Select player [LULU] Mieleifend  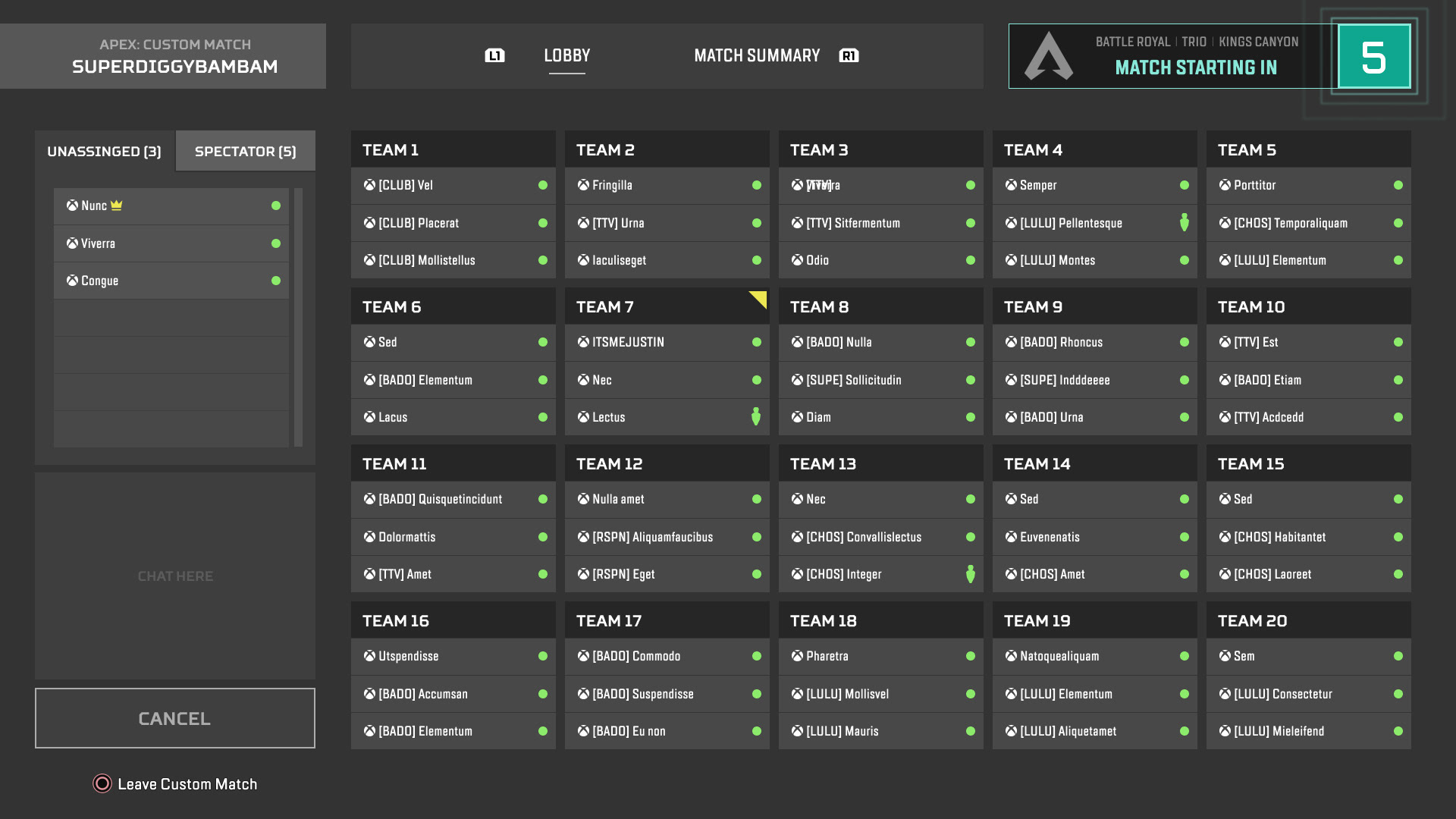1309,731
